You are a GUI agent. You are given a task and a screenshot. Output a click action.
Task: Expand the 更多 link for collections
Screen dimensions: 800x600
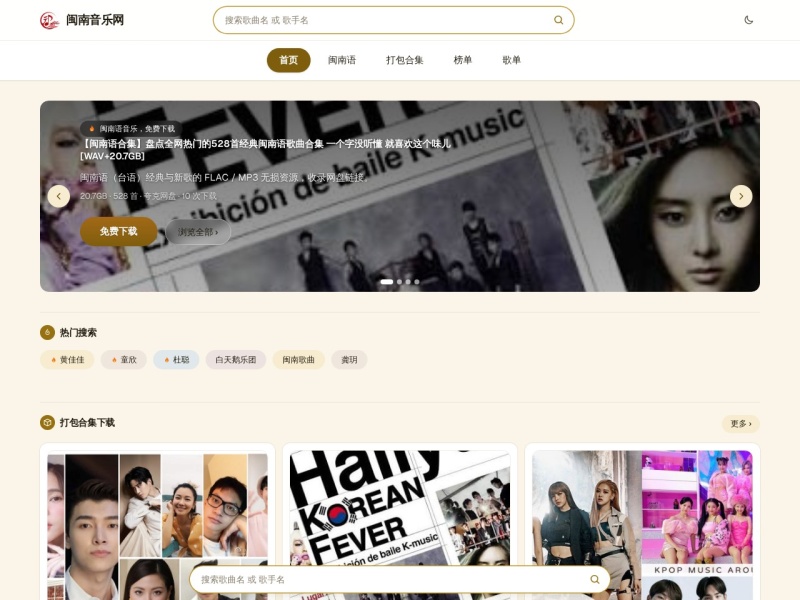(x=741, y=423)
